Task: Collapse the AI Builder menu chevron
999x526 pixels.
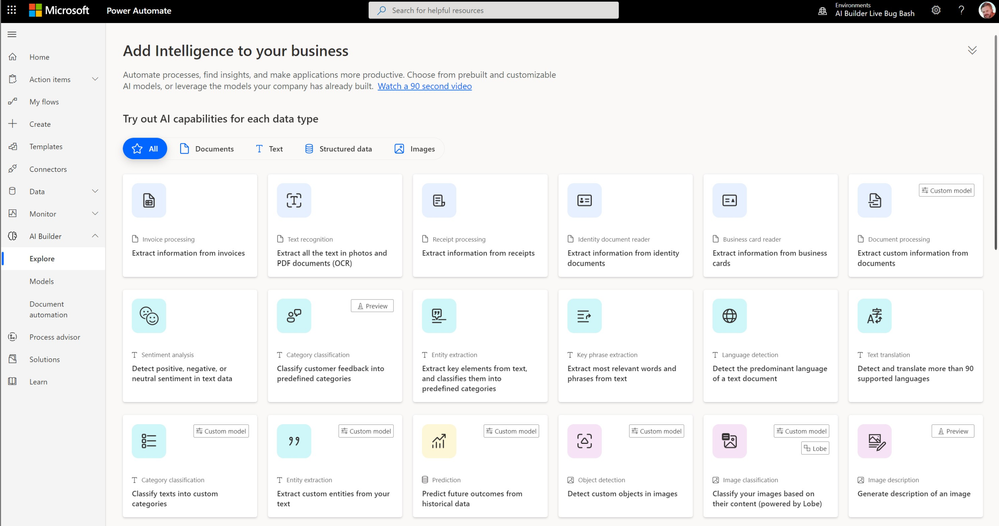Action: [x=95, y=236]
